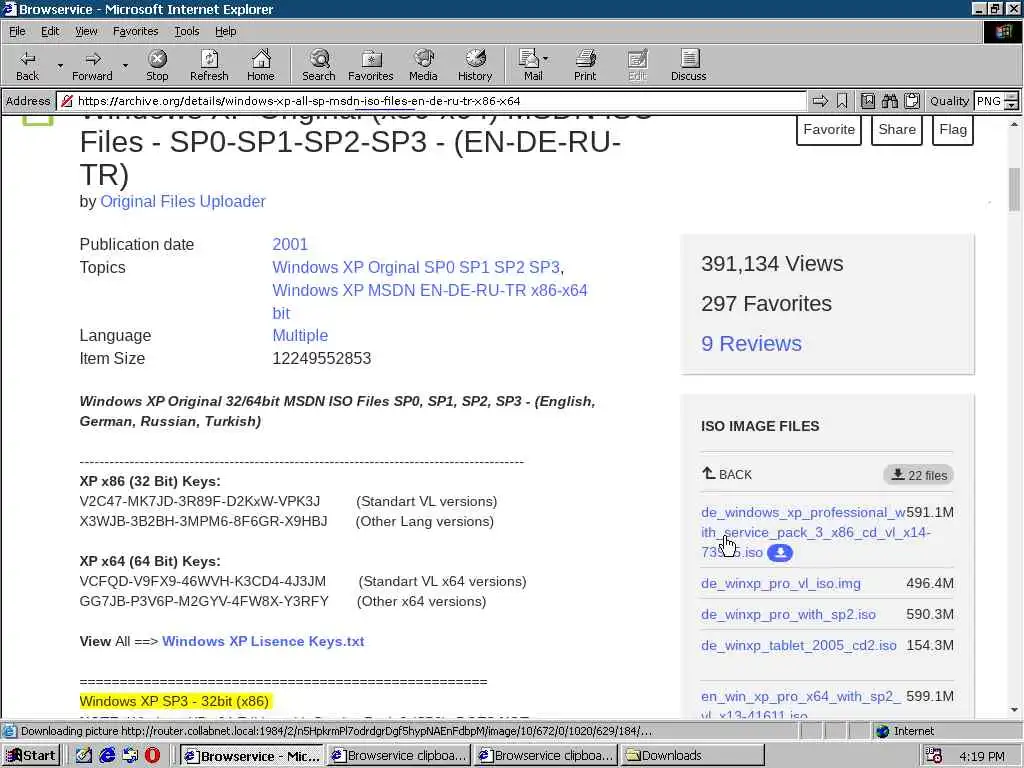Switch to first Browservice clipboard taskbar window
Screen dimensions: 1024x768
[x=398, y=756]
